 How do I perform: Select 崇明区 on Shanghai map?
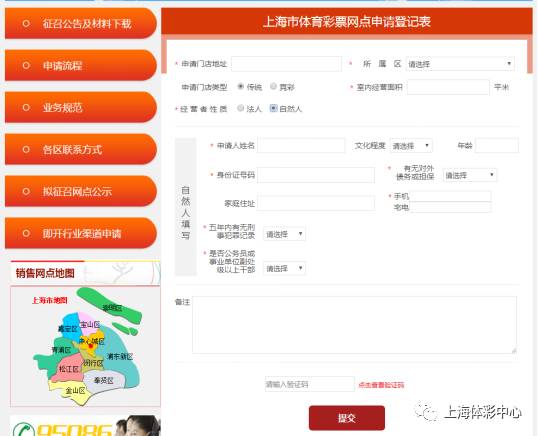[x=112, y=308]
